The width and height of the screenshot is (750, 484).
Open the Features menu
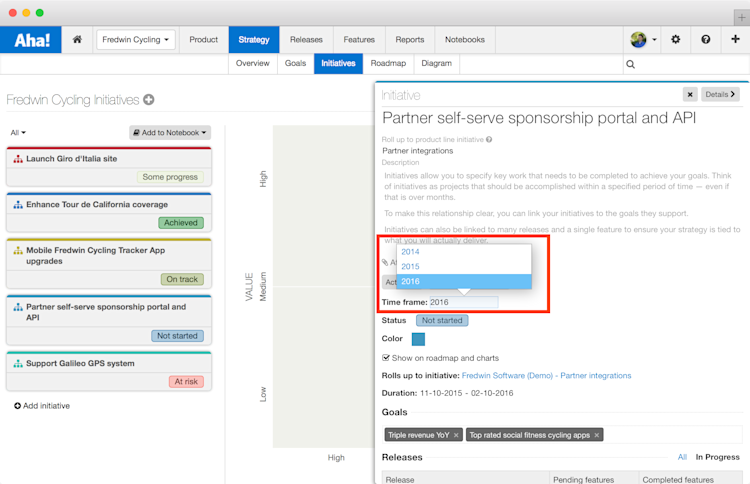click(359, 40)
